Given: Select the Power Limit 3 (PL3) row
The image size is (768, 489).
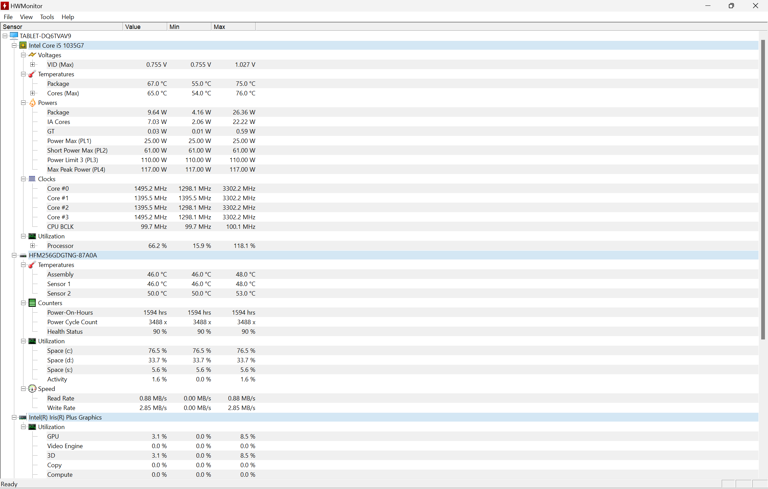Looking at the screenshot, I should tap(379, 160).
